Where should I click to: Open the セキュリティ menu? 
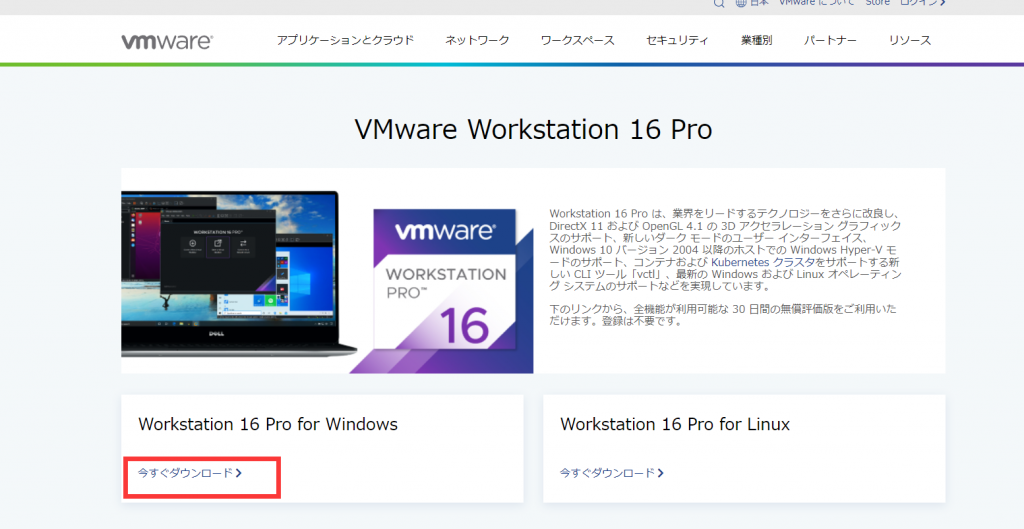point(677,41)
